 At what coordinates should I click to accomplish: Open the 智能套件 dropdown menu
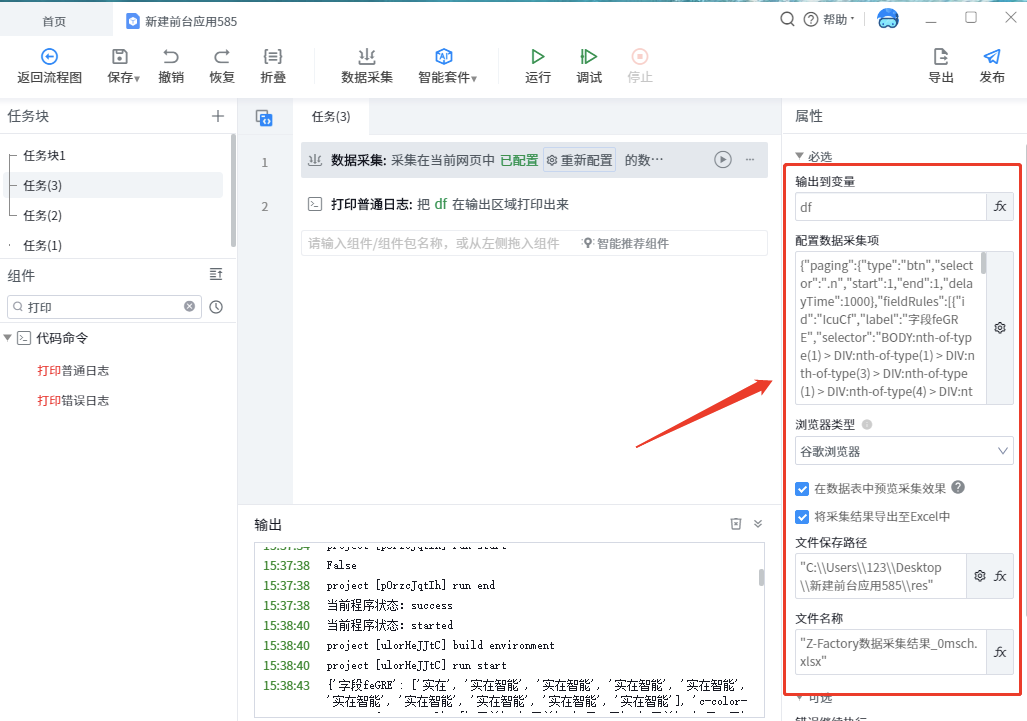coord(447,66)
